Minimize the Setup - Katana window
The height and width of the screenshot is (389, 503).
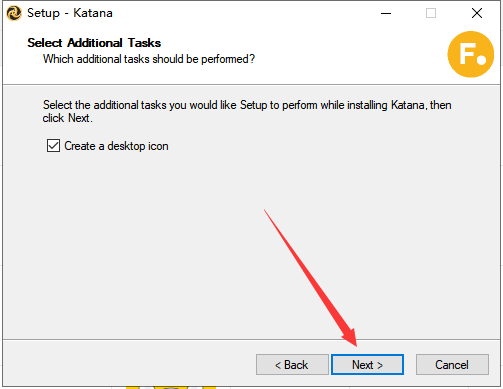[386, 13]
